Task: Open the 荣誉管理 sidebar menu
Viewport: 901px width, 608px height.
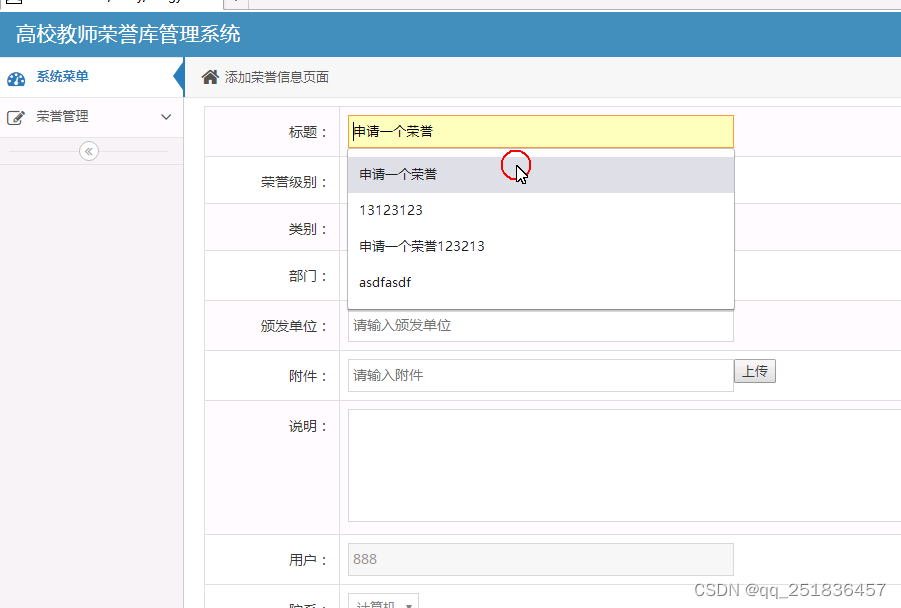Action: click(63, 117)
